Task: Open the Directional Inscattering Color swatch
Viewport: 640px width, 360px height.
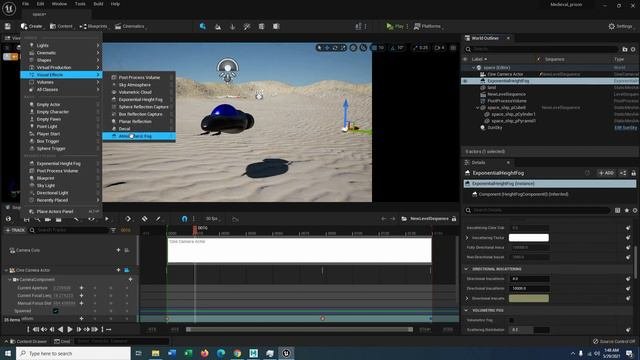Action: [529, 298]
